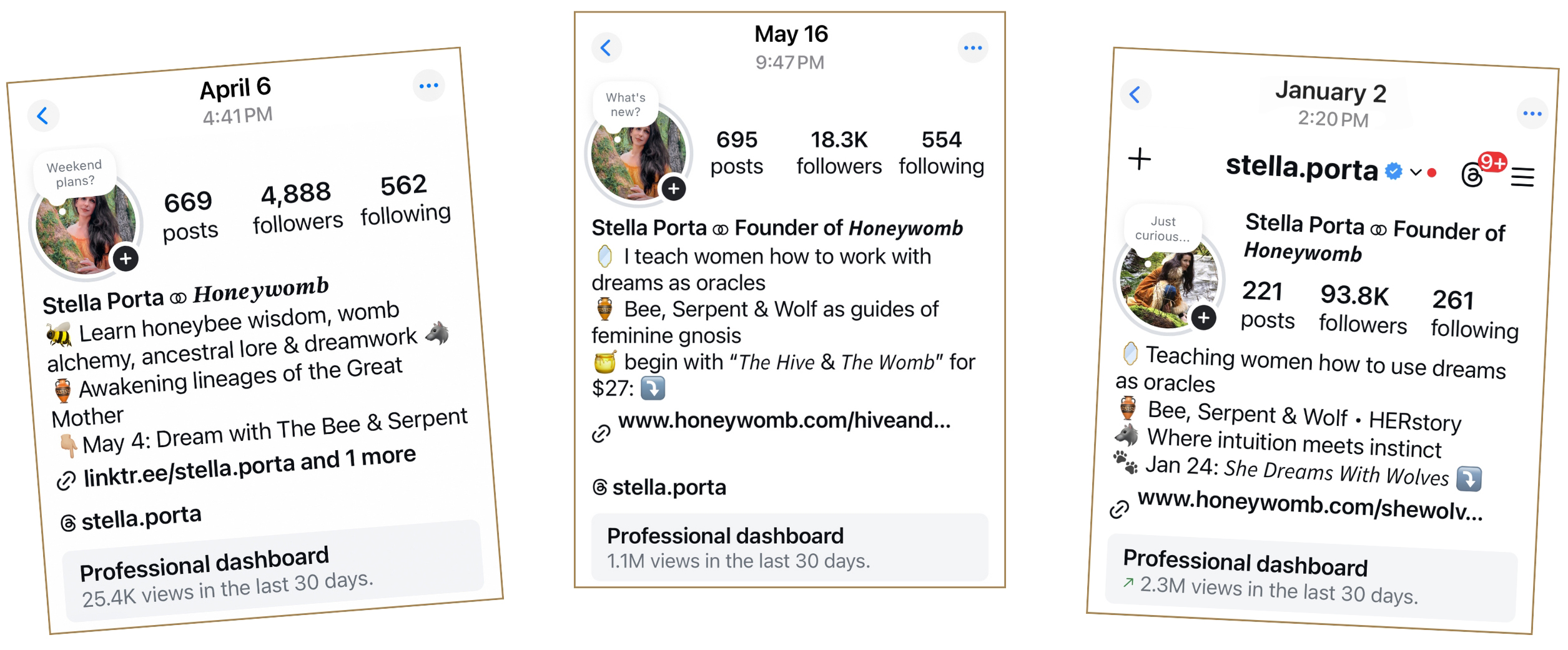Expand the account switcher chevron beside stella.porta
This screenshot has height=650, width=1568.
pyautogui.click(x=1416, y=172)
